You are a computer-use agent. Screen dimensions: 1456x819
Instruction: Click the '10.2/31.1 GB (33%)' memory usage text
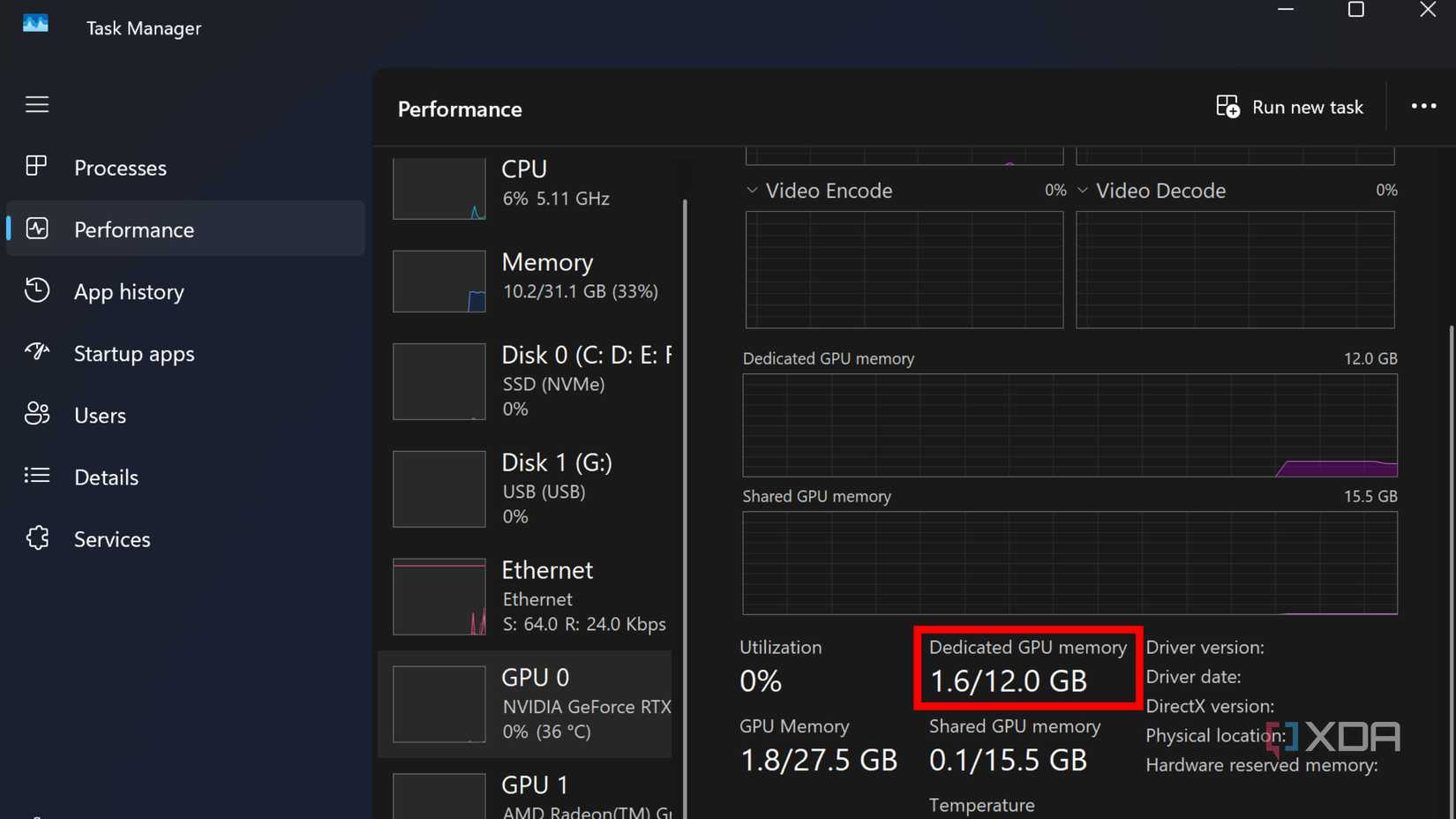[x=581, y=291]
